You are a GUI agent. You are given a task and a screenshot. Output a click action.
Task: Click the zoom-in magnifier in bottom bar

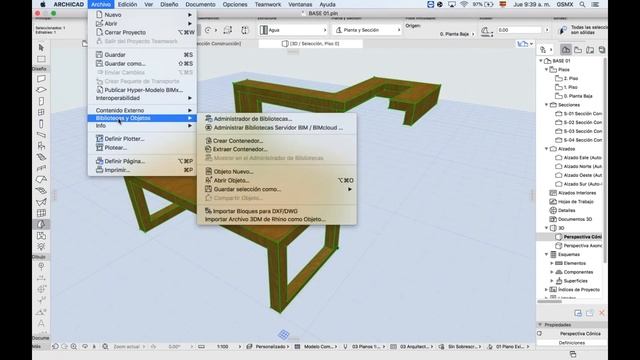(74, 346)
